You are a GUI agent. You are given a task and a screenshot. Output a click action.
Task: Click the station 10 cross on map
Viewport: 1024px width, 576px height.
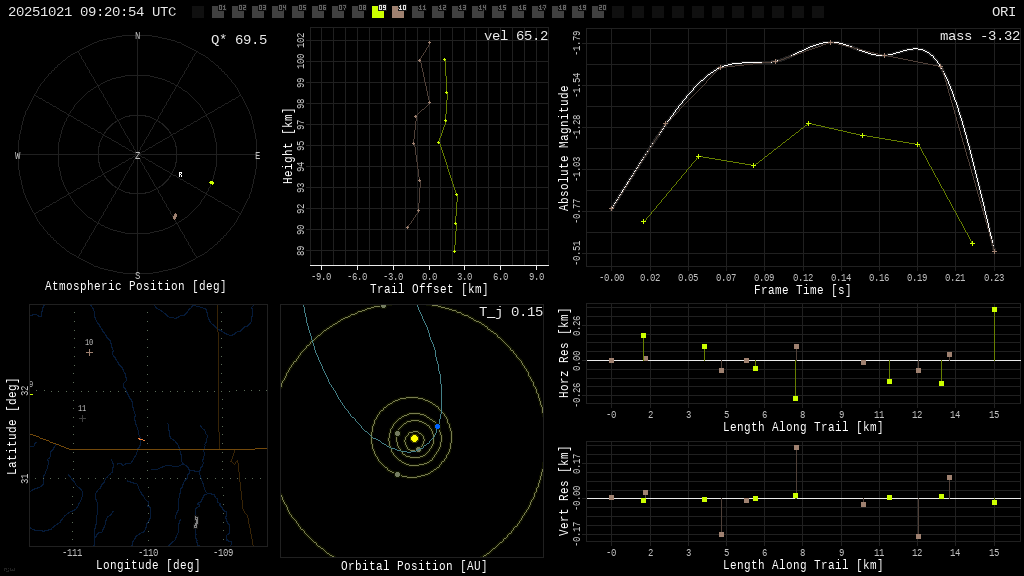click(89, 352)
